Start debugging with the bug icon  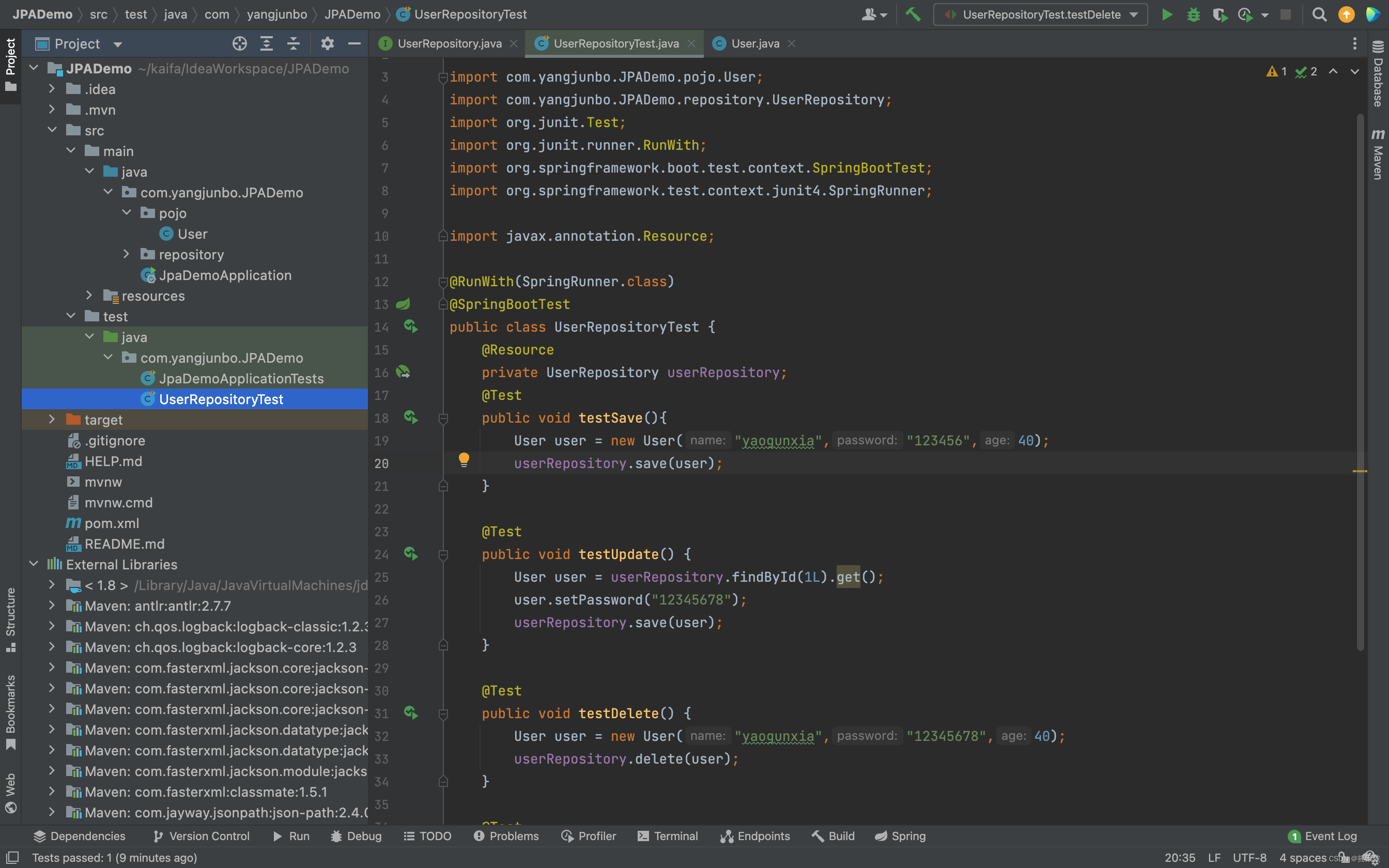point(1193,14)
